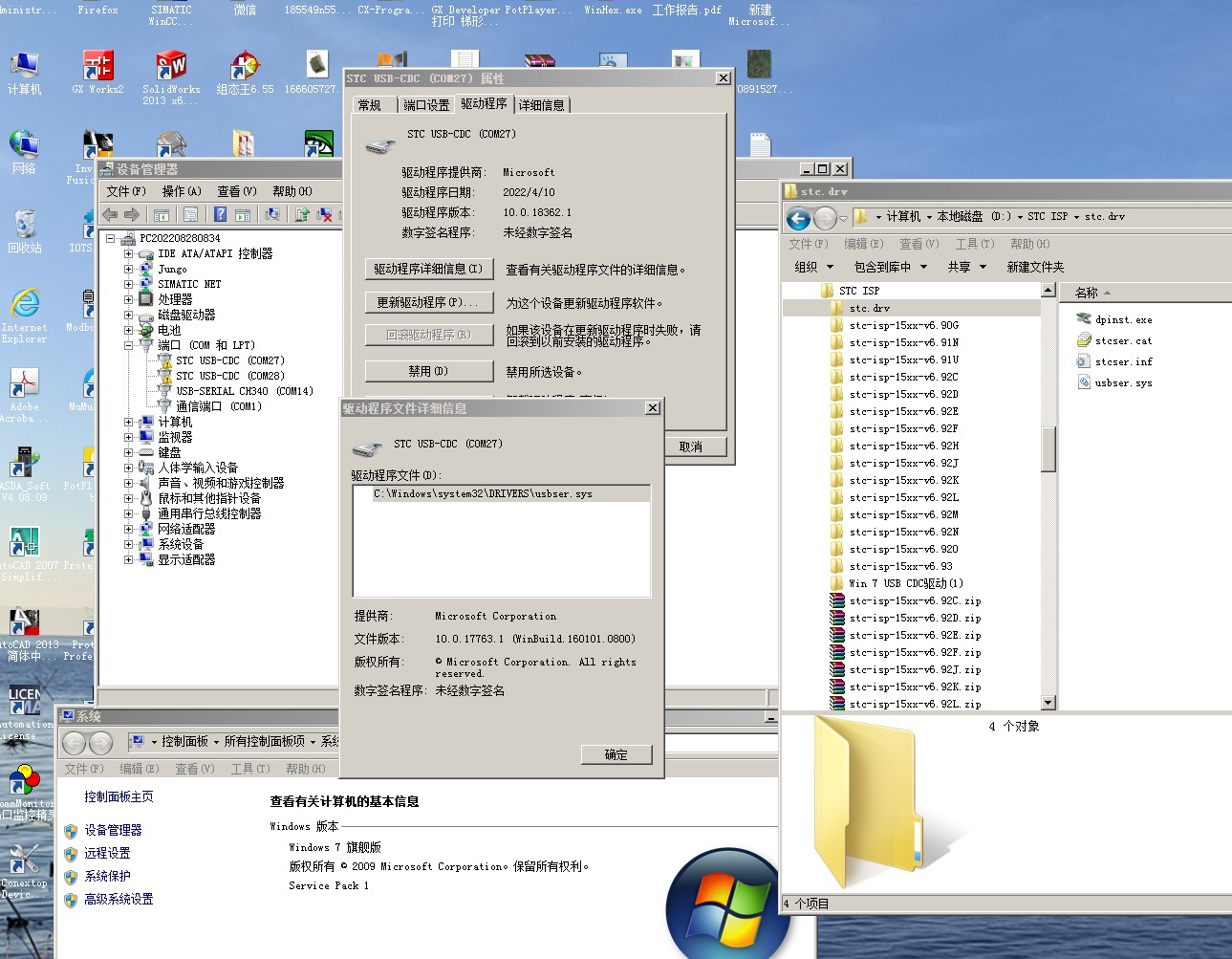Open the Adobe Acrobat desktop icon
1232x959 pixels.
[x=23, y=395]
